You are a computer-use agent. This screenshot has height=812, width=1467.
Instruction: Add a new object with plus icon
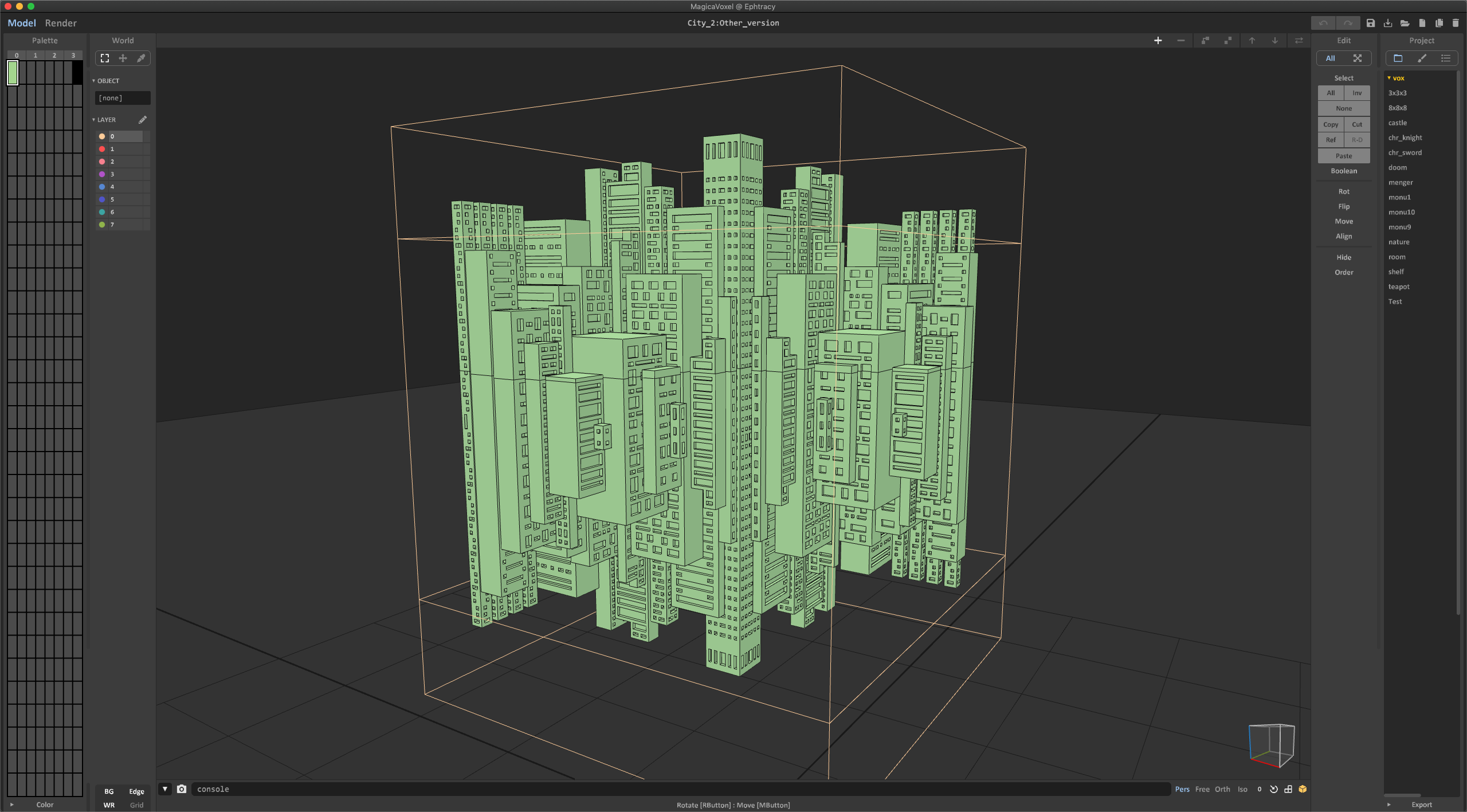pos(1158,41)
